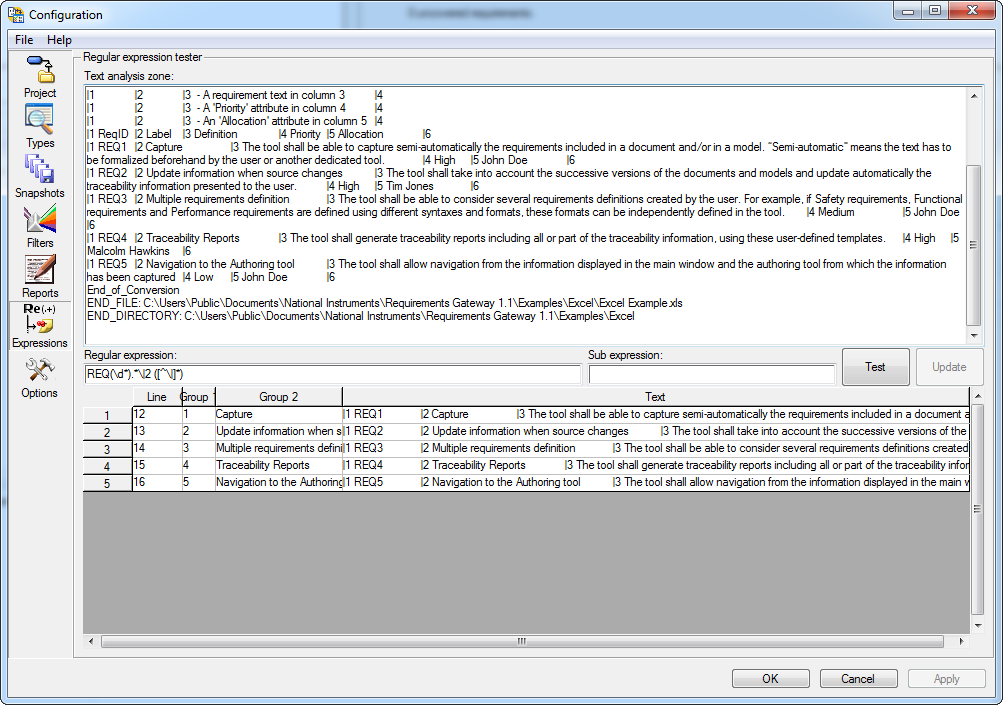Focus the Sub expression input field
Image resolution: width=1003 pixels, height=705 pixels.
[x=711, y=374]
